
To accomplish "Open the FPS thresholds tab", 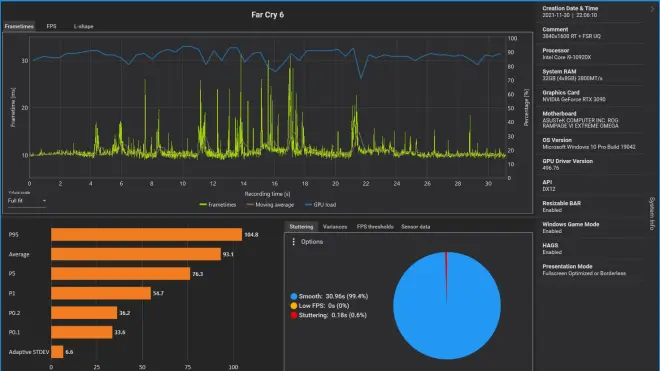I will pyautogui.click(x=375, y=227).
